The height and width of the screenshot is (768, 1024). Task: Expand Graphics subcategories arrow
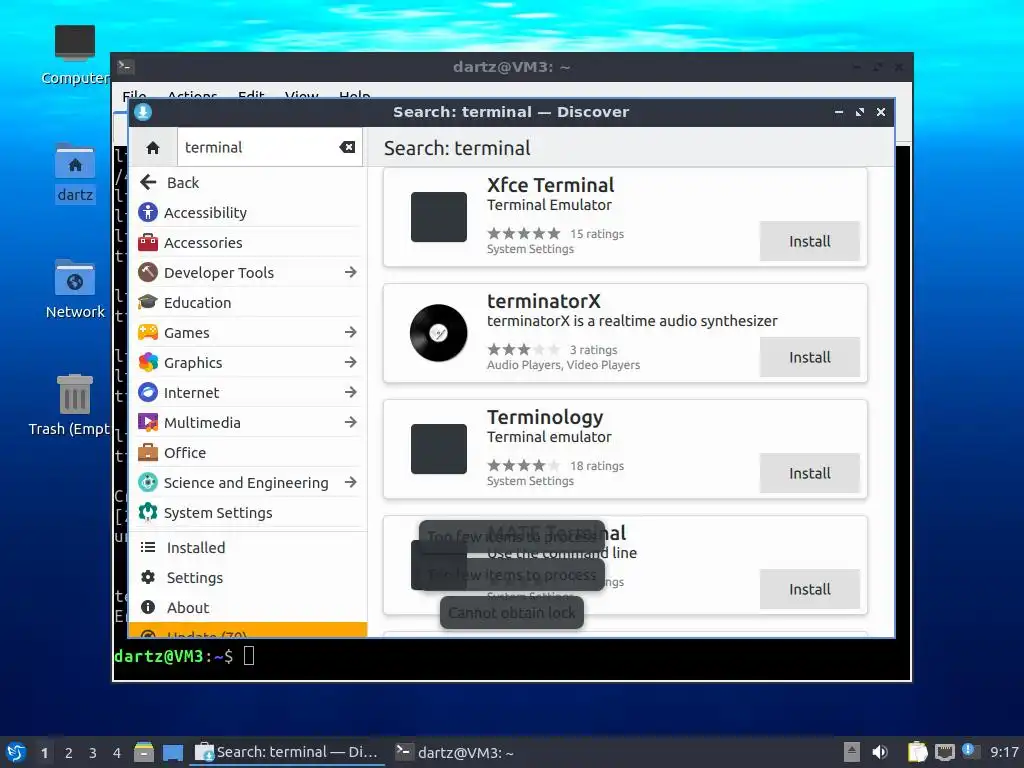pos(351,362)
